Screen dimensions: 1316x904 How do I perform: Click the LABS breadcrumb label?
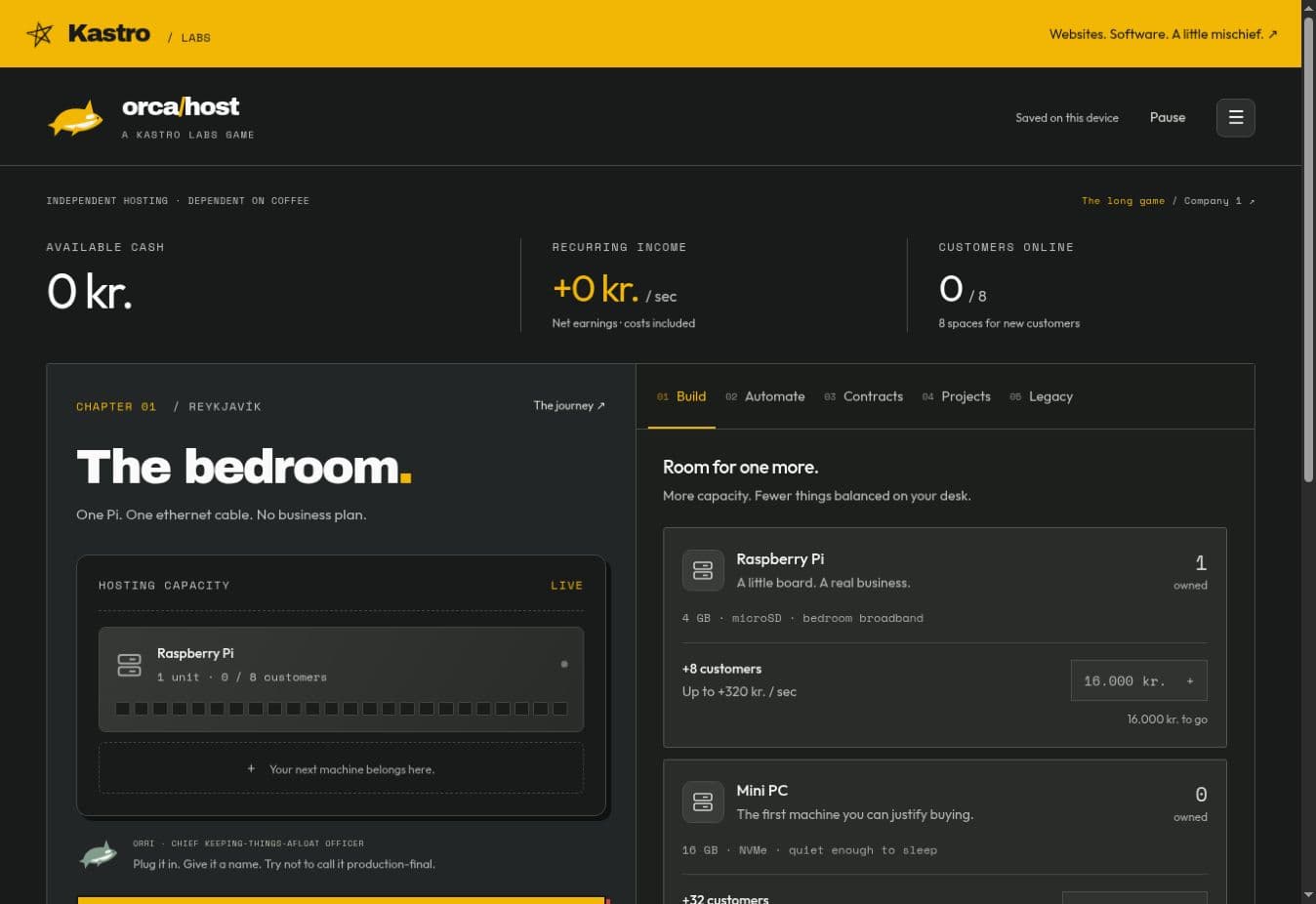pyautogui.click(x=195, y=38)
